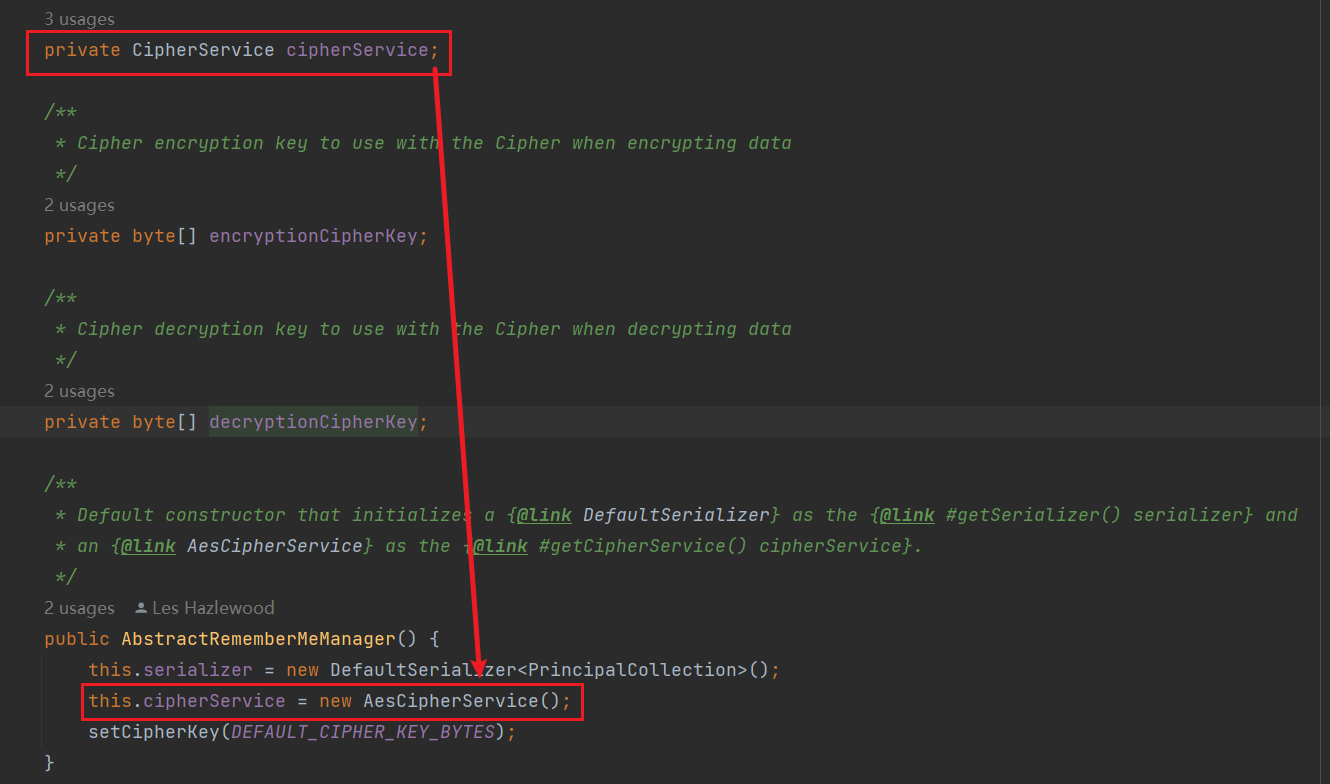Place the cursor on the cipherService field declaration name

coord(357,50)
